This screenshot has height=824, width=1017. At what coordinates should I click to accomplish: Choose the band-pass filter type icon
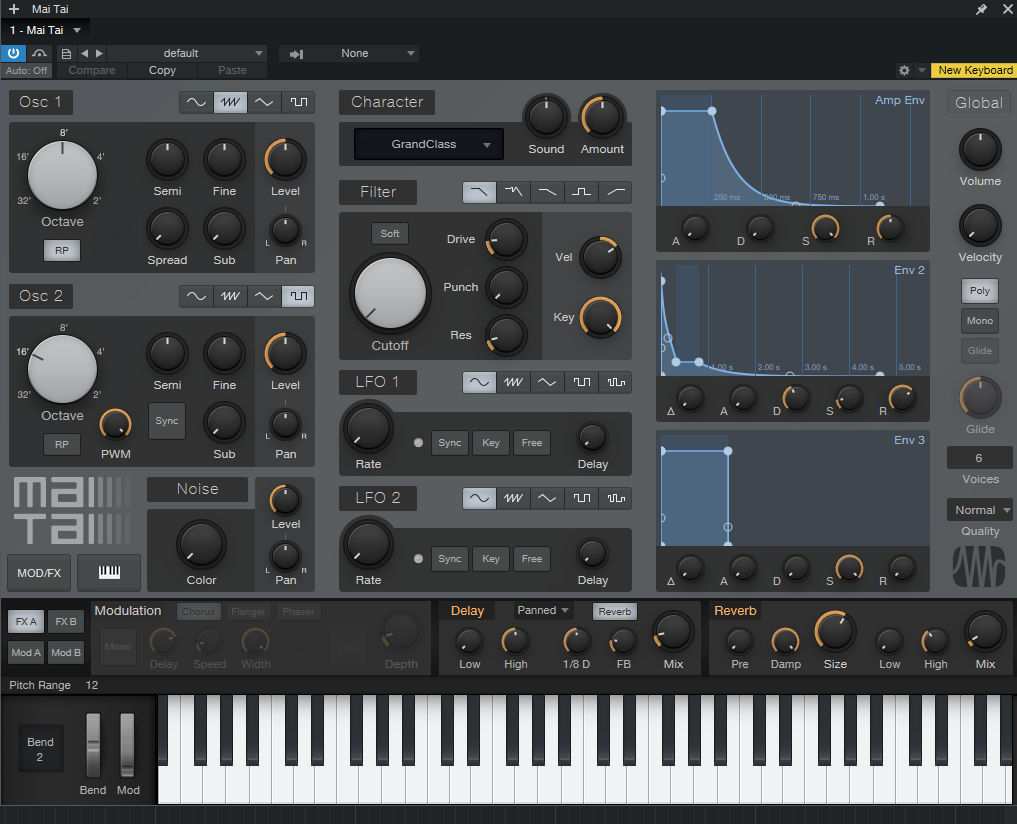[x=581, y=192]
